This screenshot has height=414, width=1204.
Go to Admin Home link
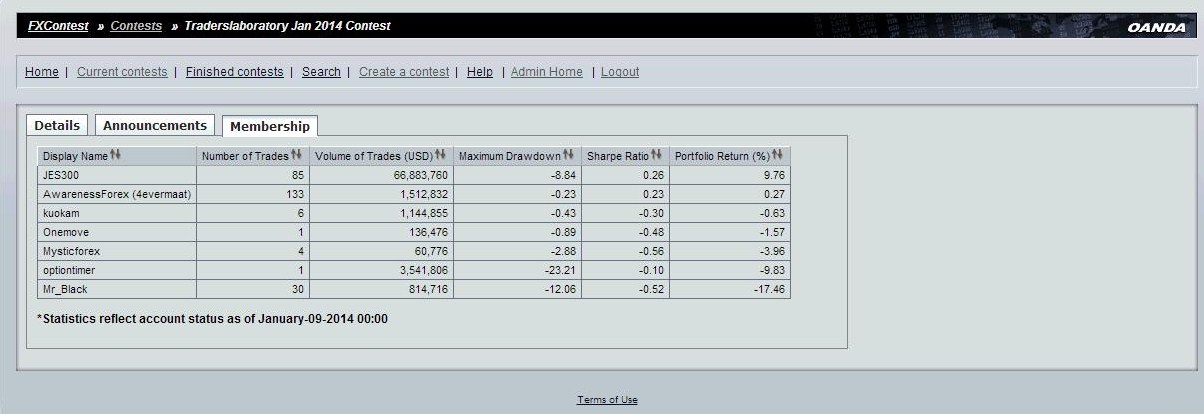pyautogui.click(x=547, y=72)
